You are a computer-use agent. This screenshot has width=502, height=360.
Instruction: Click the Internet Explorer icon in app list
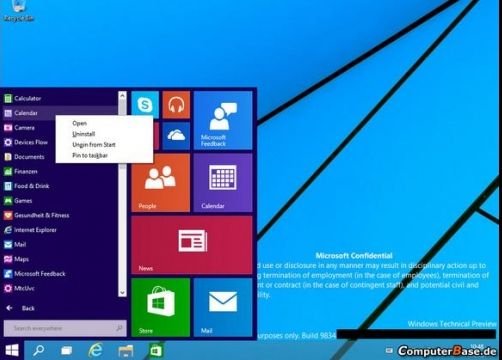point(8,230)
